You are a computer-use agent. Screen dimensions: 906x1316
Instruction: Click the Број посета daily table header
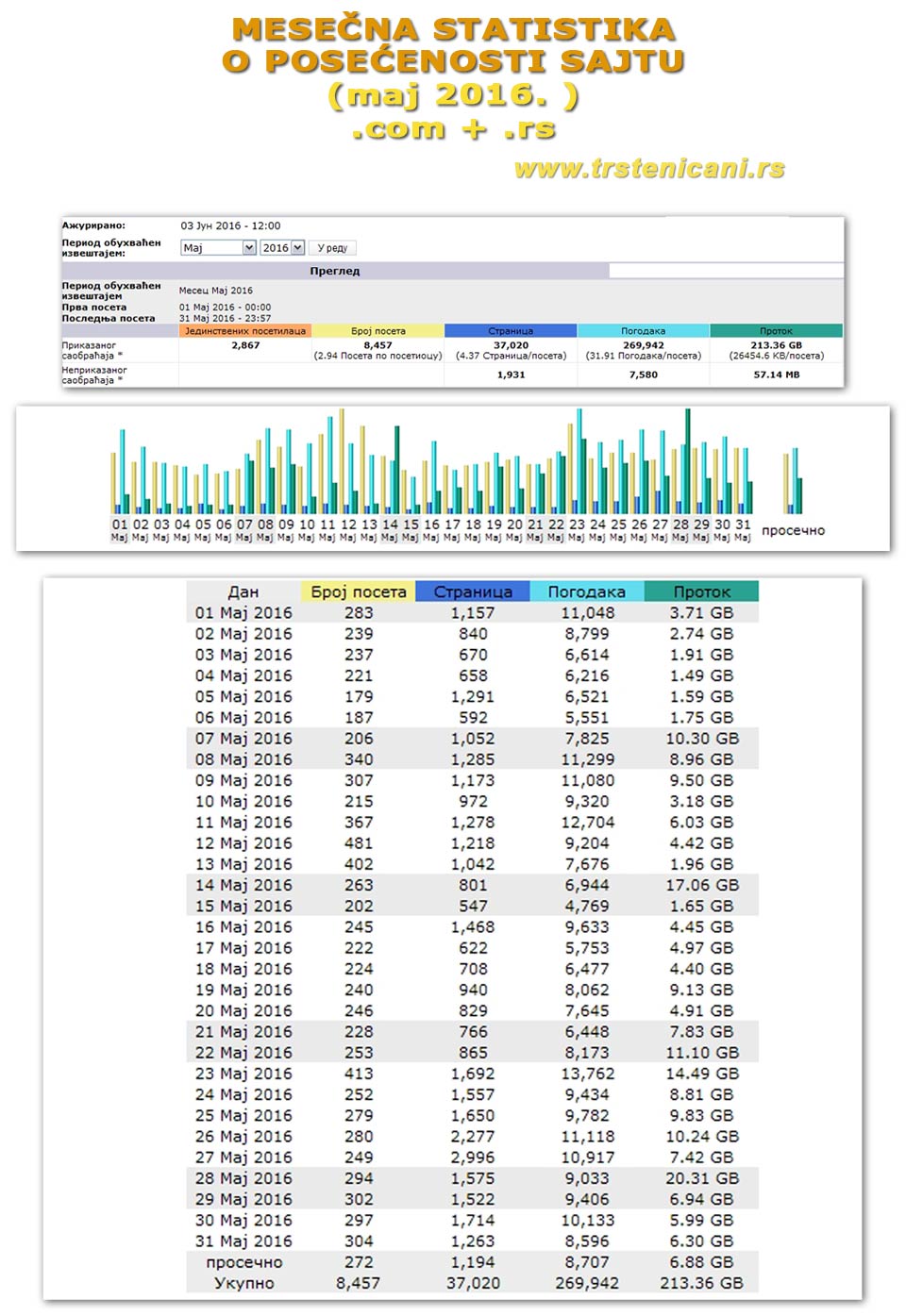358,591
